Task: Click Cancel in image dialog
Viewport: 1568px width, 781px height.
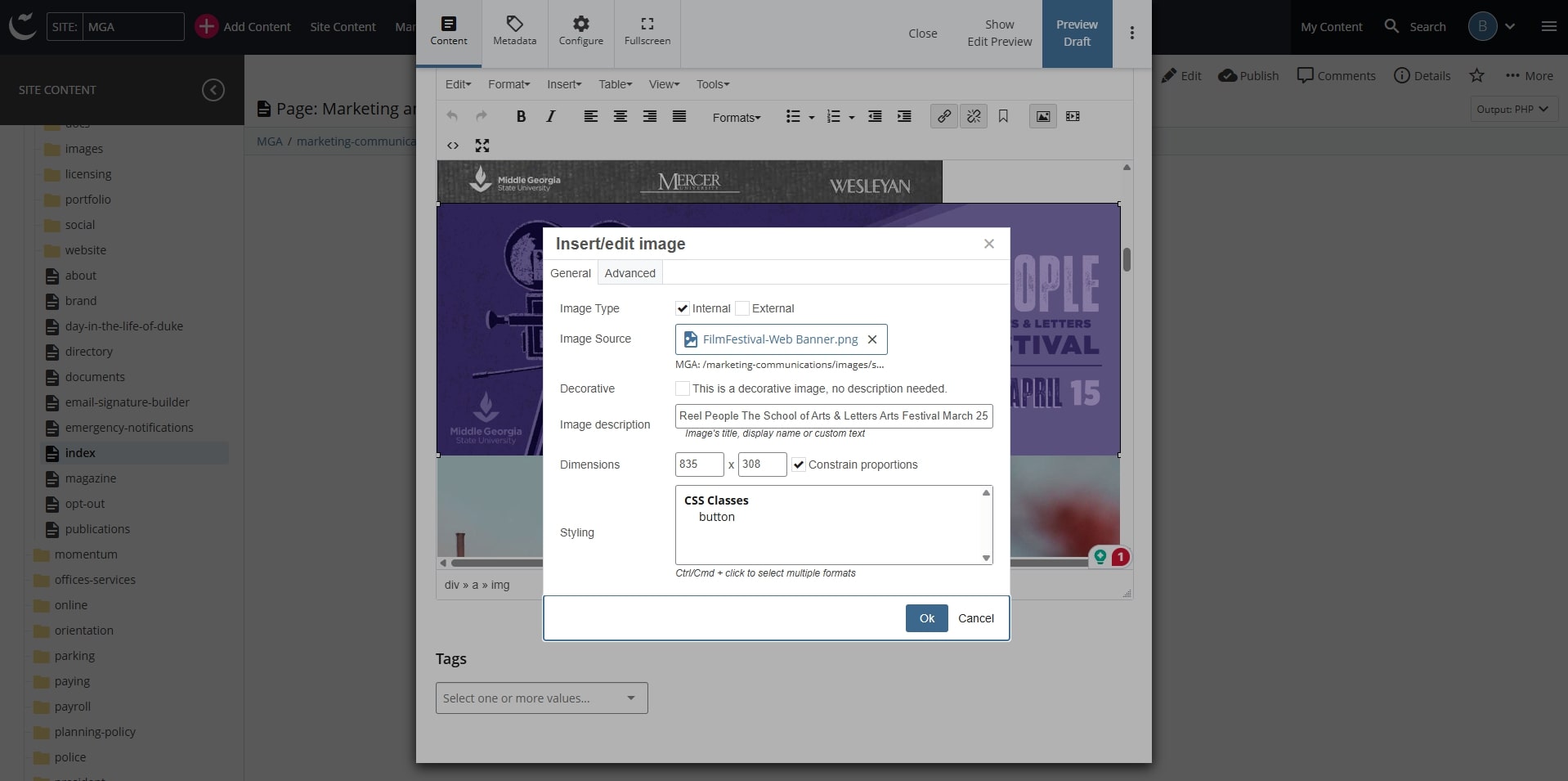Action: [975, 618]
